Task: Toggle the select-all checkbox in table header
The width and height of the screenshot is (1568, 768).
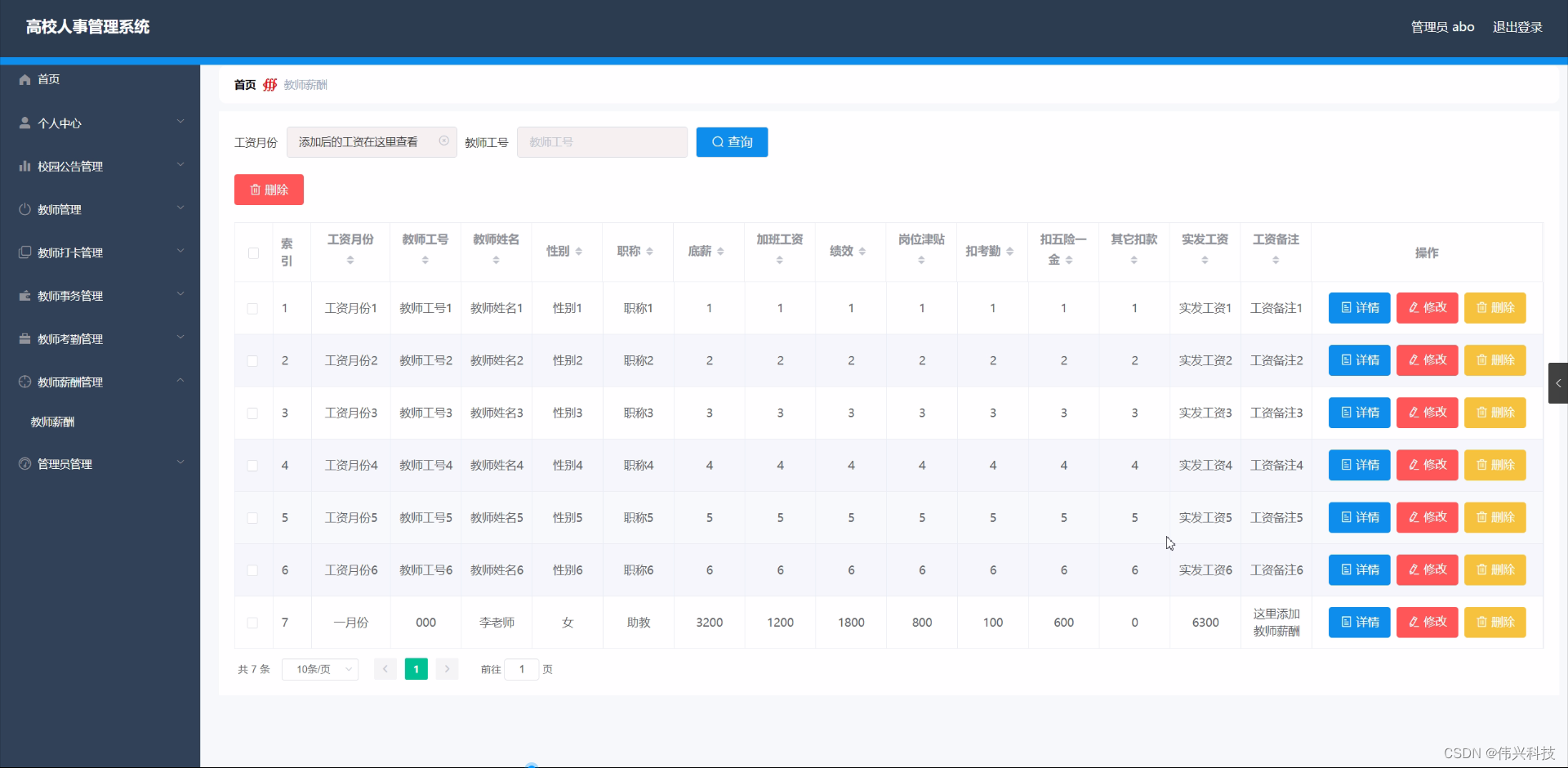Action: pyautogui.click(x=253, y=253)
